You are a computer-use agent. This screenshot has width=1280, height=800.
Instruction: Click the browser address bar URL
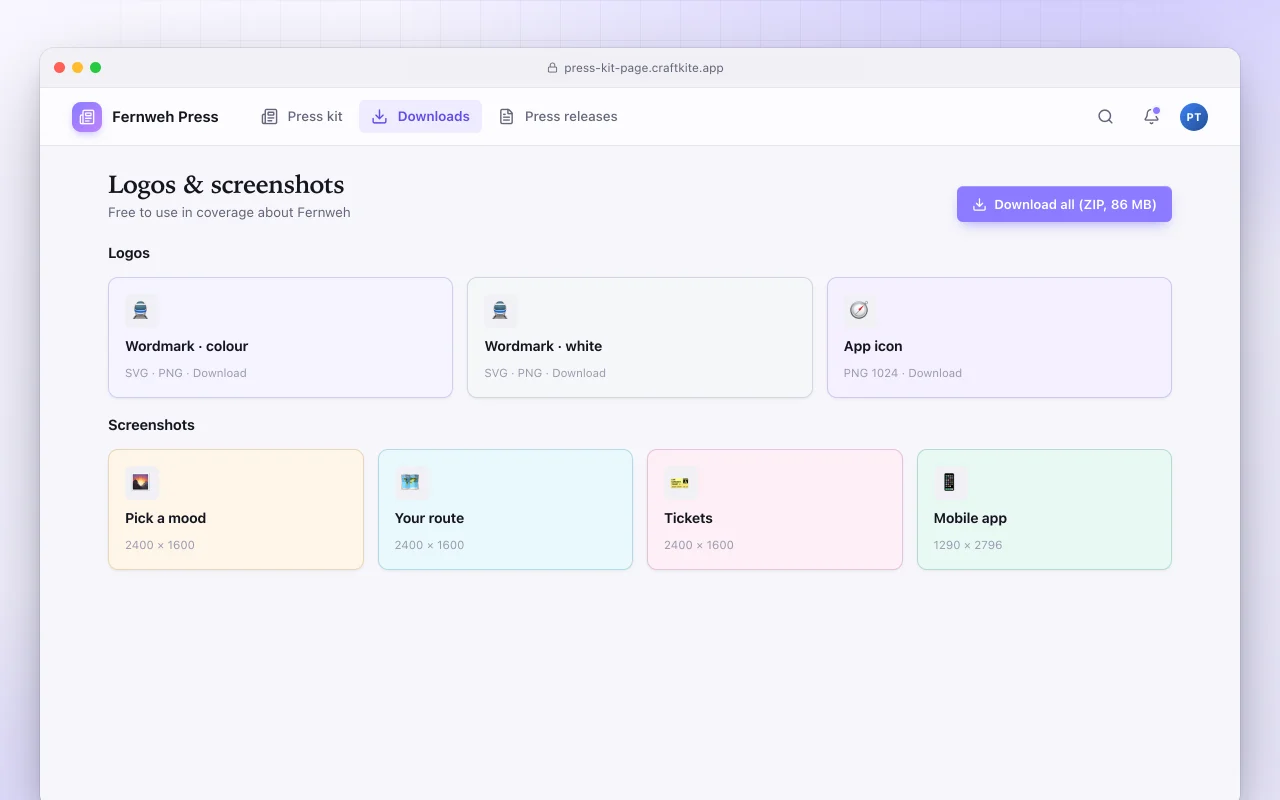tap(643, 68)
